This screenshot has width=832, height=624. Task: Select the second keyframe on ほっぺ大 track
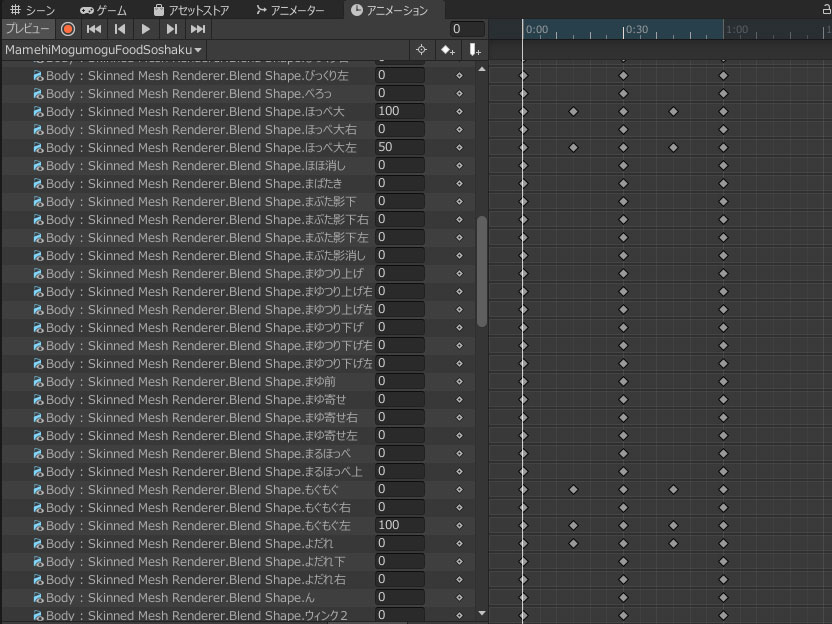pyautogui.click(x=573, y=111)
